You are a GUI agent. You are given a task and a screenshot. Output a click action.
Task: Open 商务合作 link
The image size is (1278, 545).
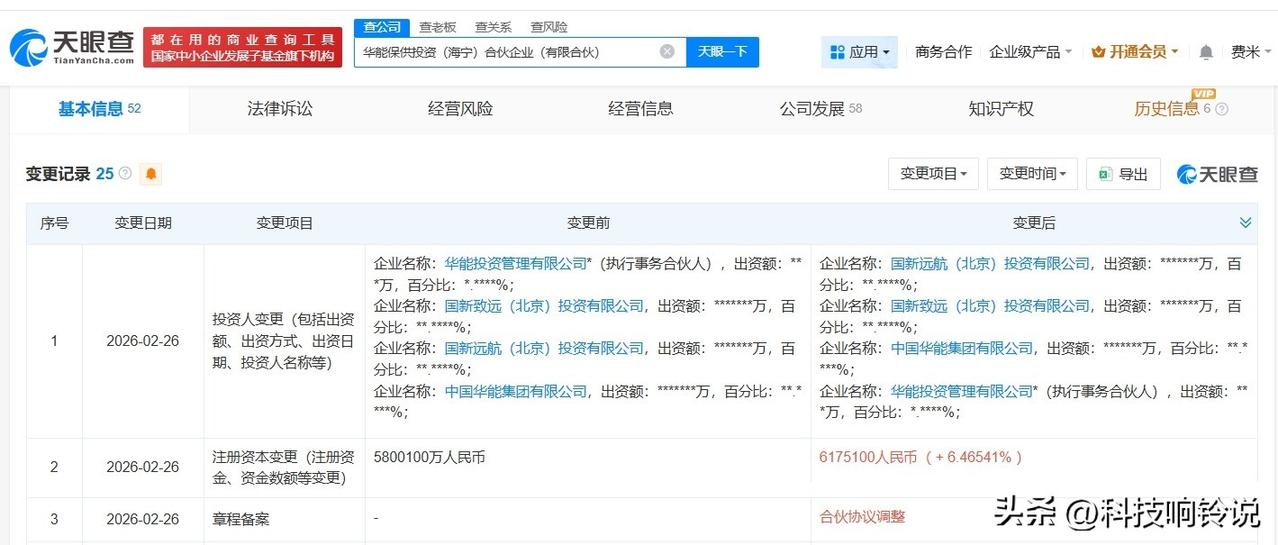click(943, 52)
